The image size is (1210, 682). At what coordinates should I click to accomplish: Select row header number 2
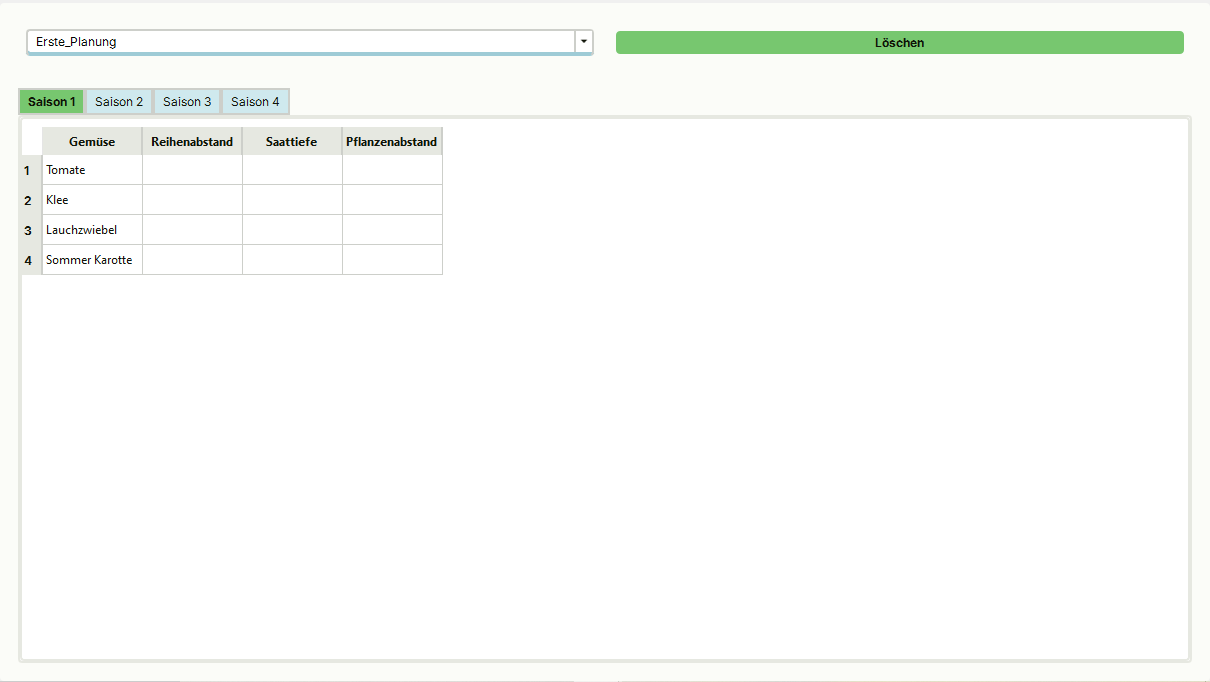tap(31, 200)
